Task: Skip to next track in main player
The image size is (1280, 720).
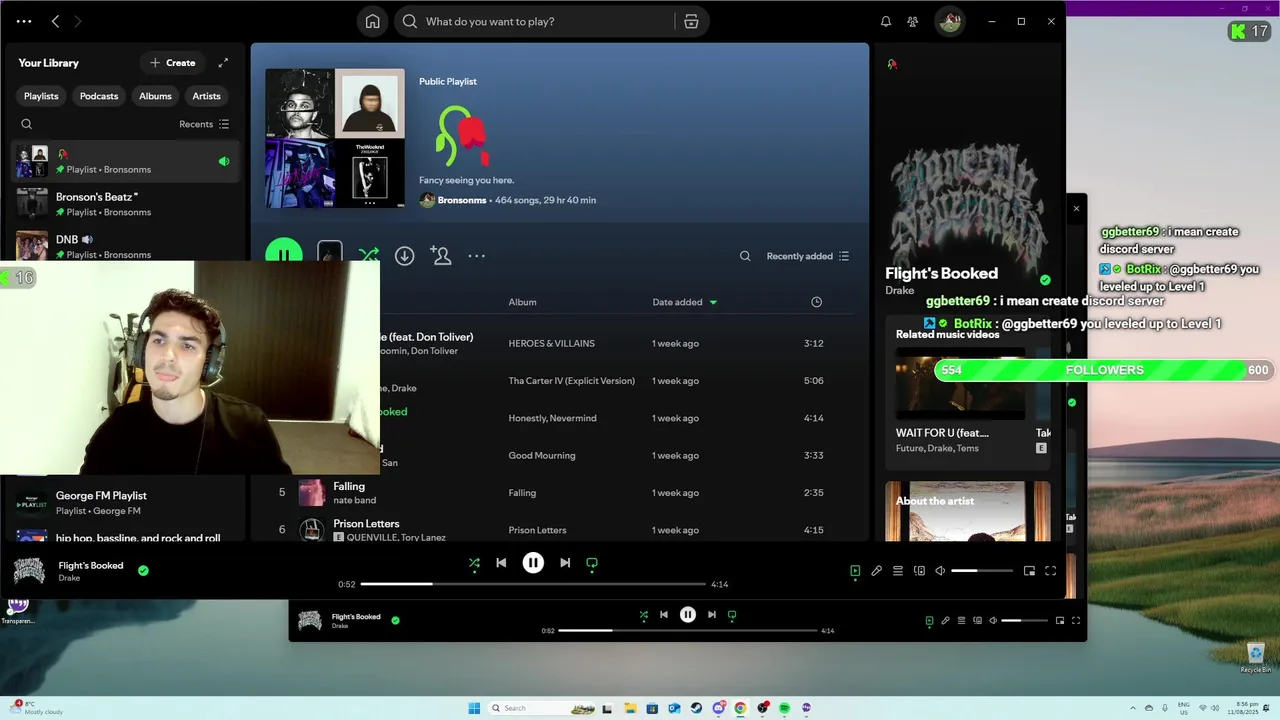Action: click(565, 563)
